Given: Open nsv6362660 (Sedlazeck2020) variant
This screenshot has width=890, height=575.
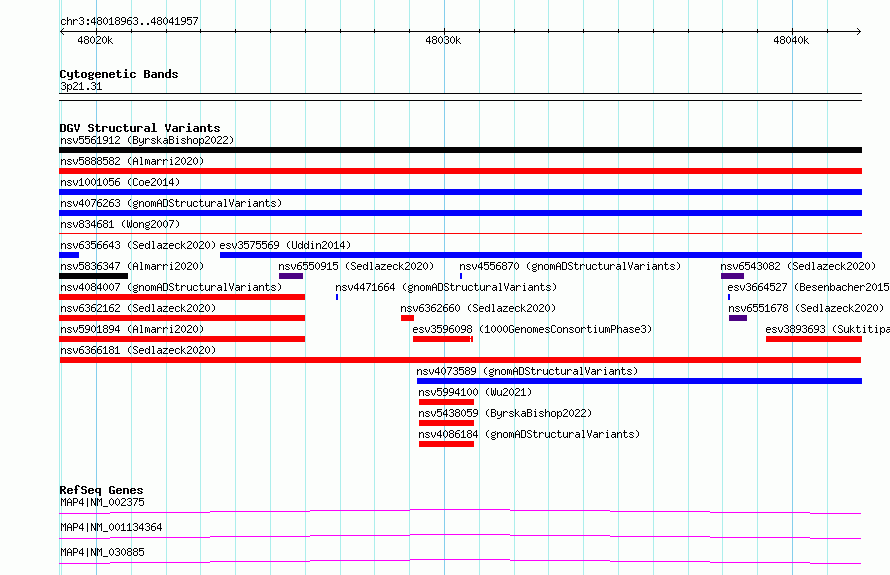Looking at the screenshot, I should (478, 308).
